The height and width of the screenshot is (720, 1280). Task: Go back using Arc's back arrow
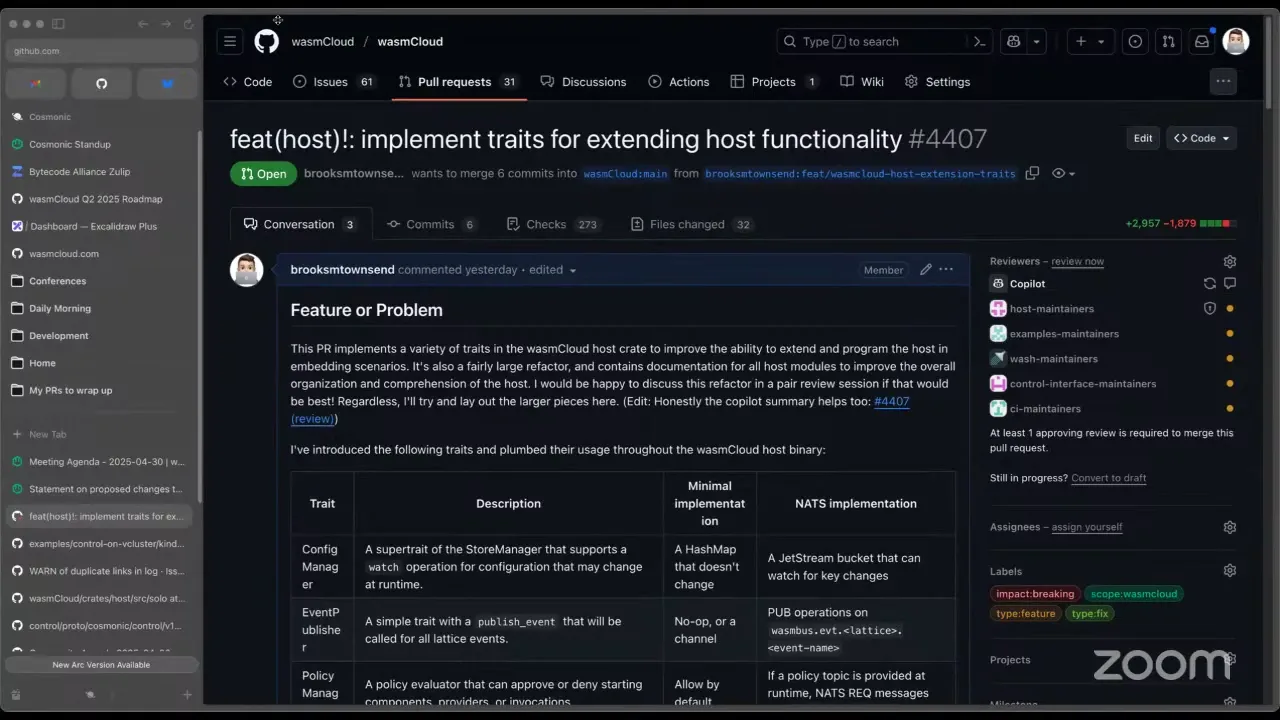[143, 23]
